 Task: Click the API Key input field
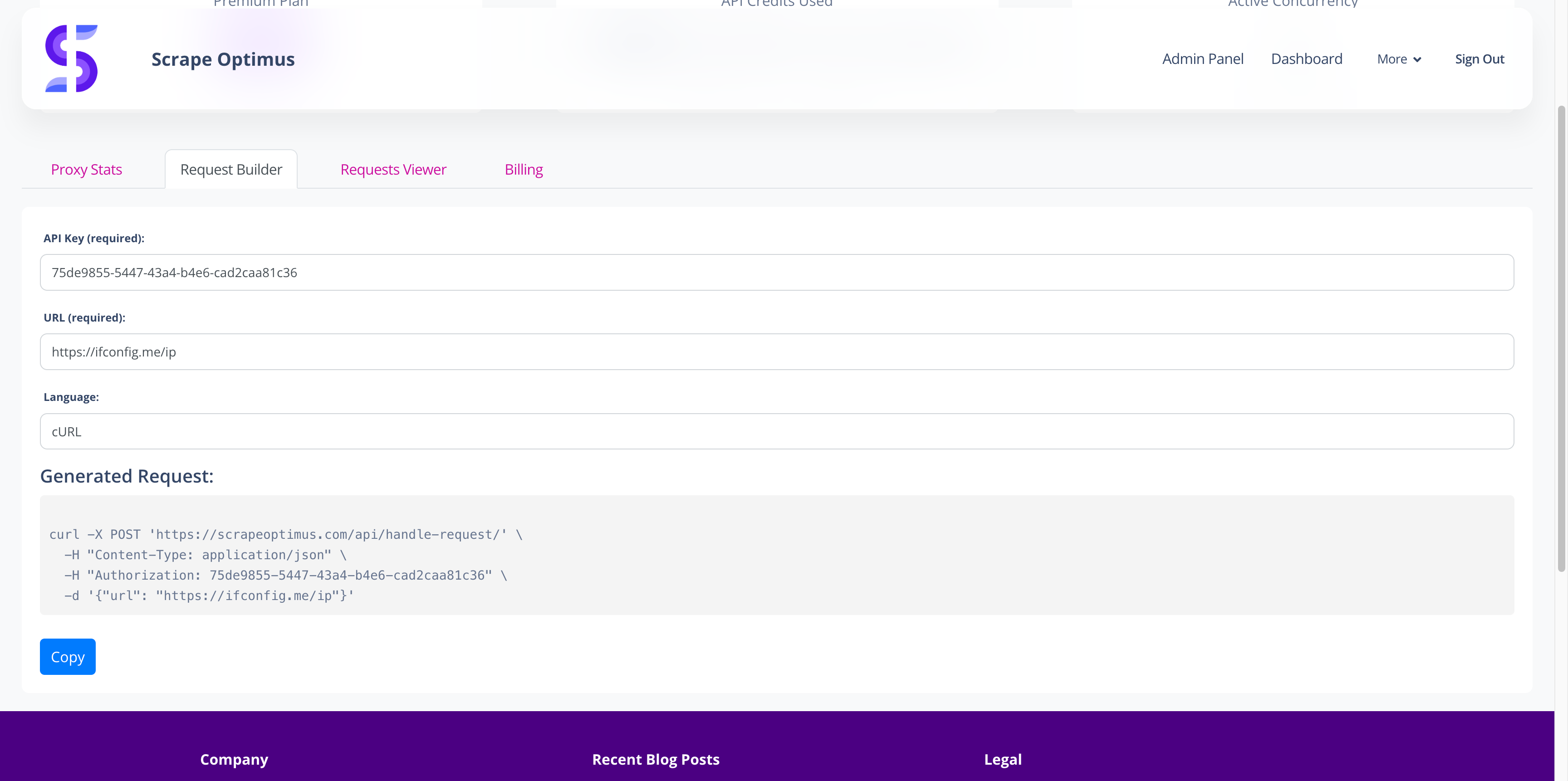776,273
